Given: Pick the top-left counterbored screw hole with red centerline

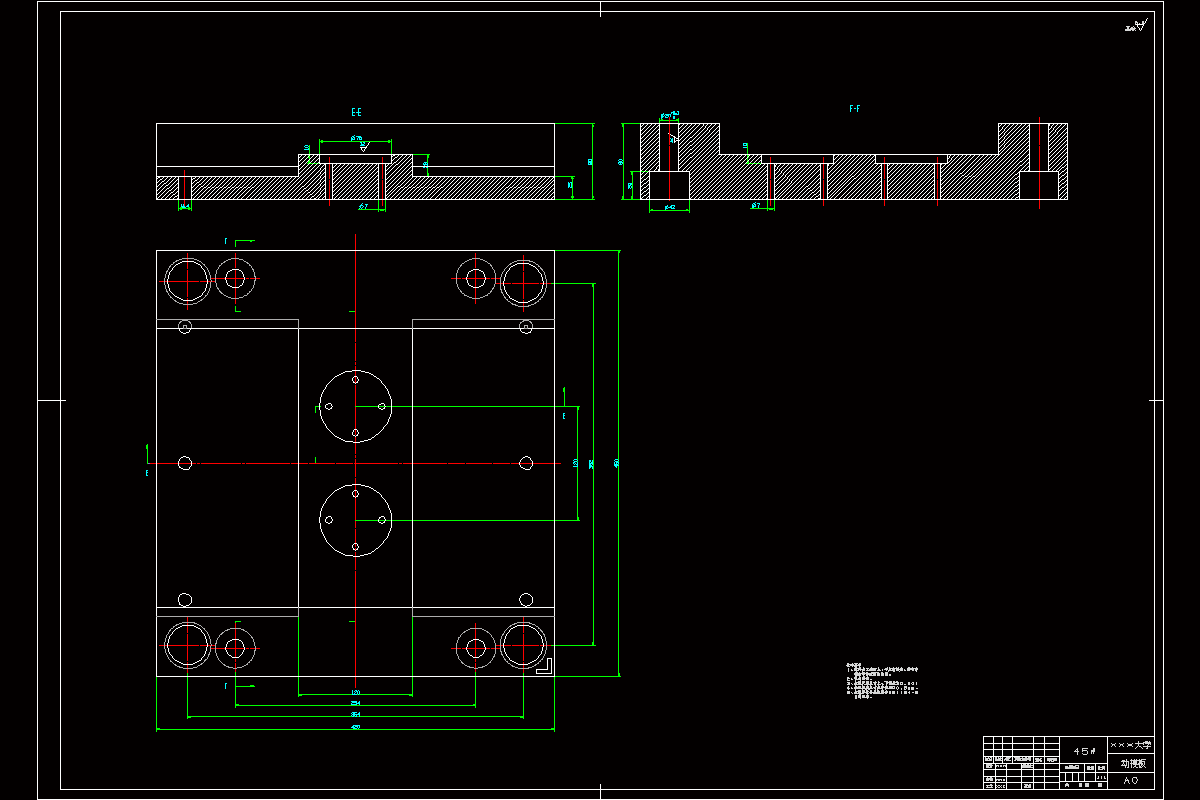Looking at the screenshot, I should coord(235,278).
